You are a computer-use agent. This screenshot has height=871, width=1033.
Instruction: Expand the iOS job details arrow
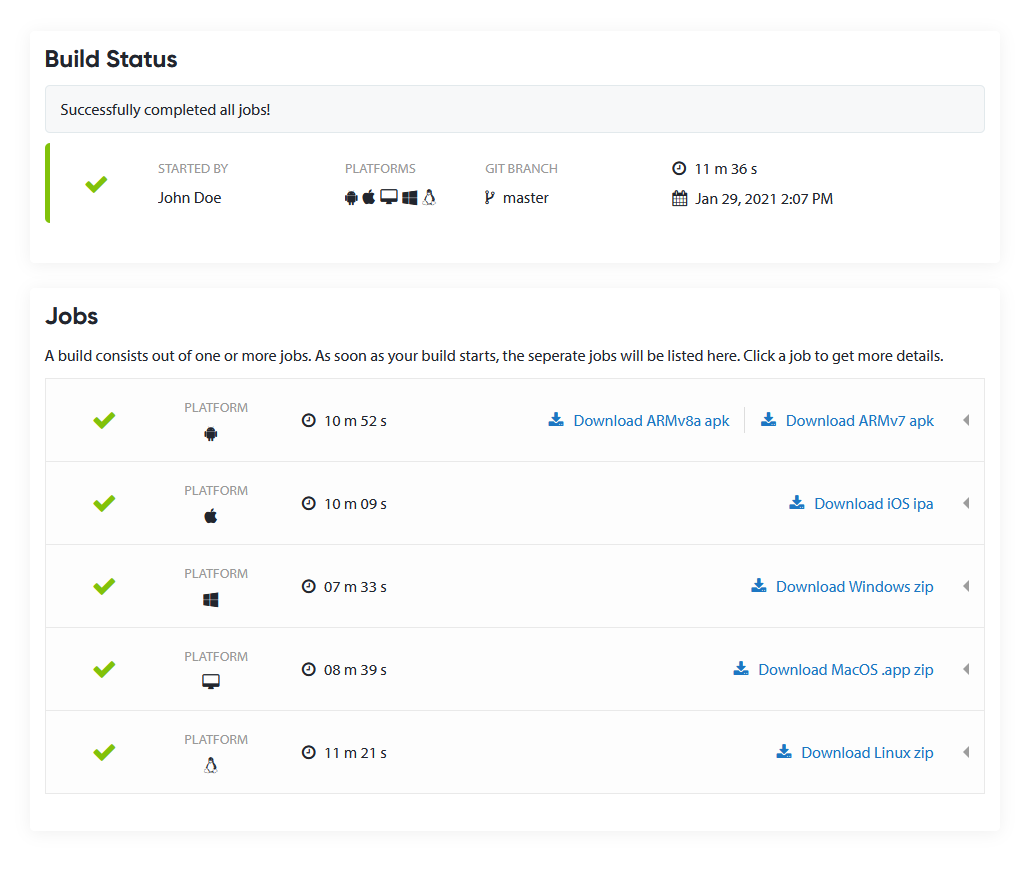[966, 503]
